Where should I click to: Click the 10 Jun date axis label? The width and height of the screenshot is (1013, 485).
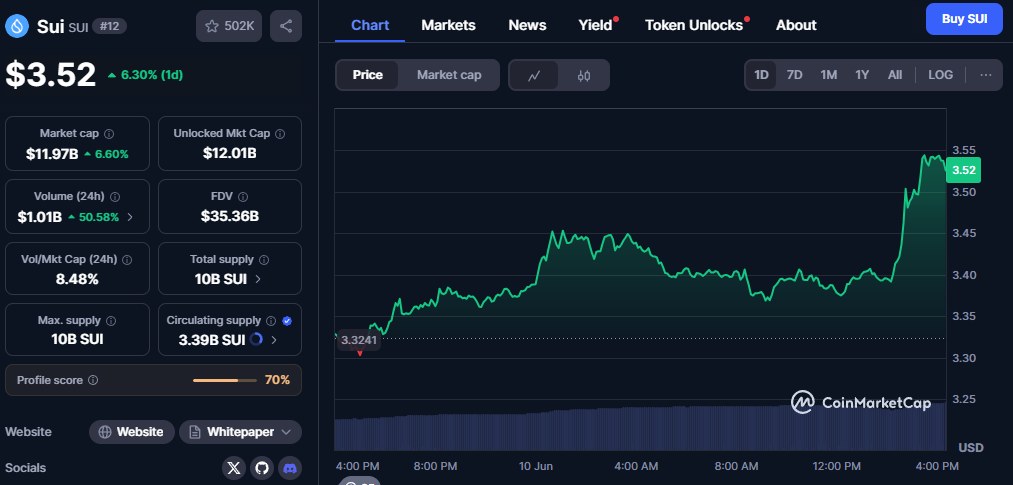(536, 466)
